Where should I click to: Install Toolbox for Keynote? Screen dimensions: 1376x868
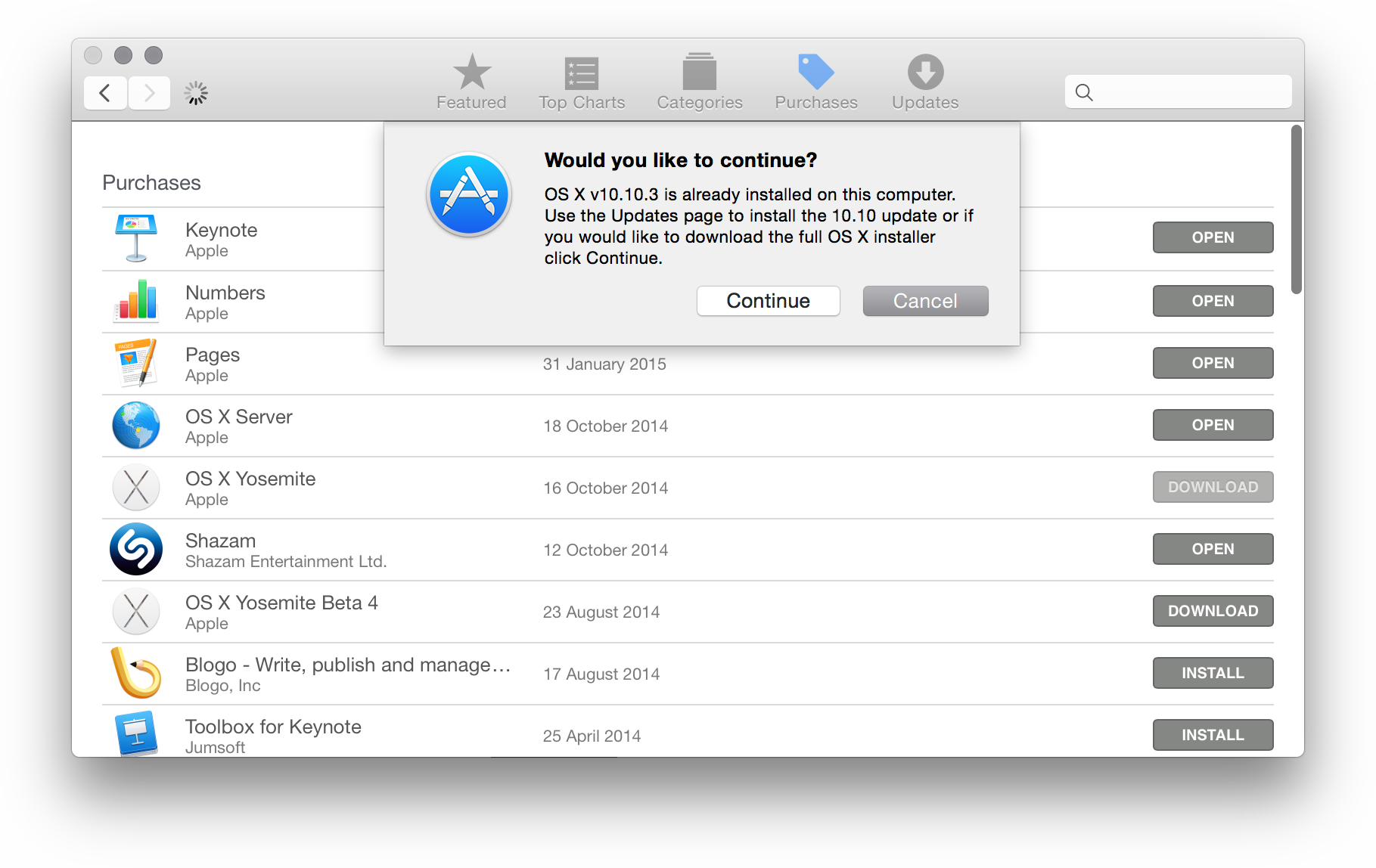tap(1213, 735)
